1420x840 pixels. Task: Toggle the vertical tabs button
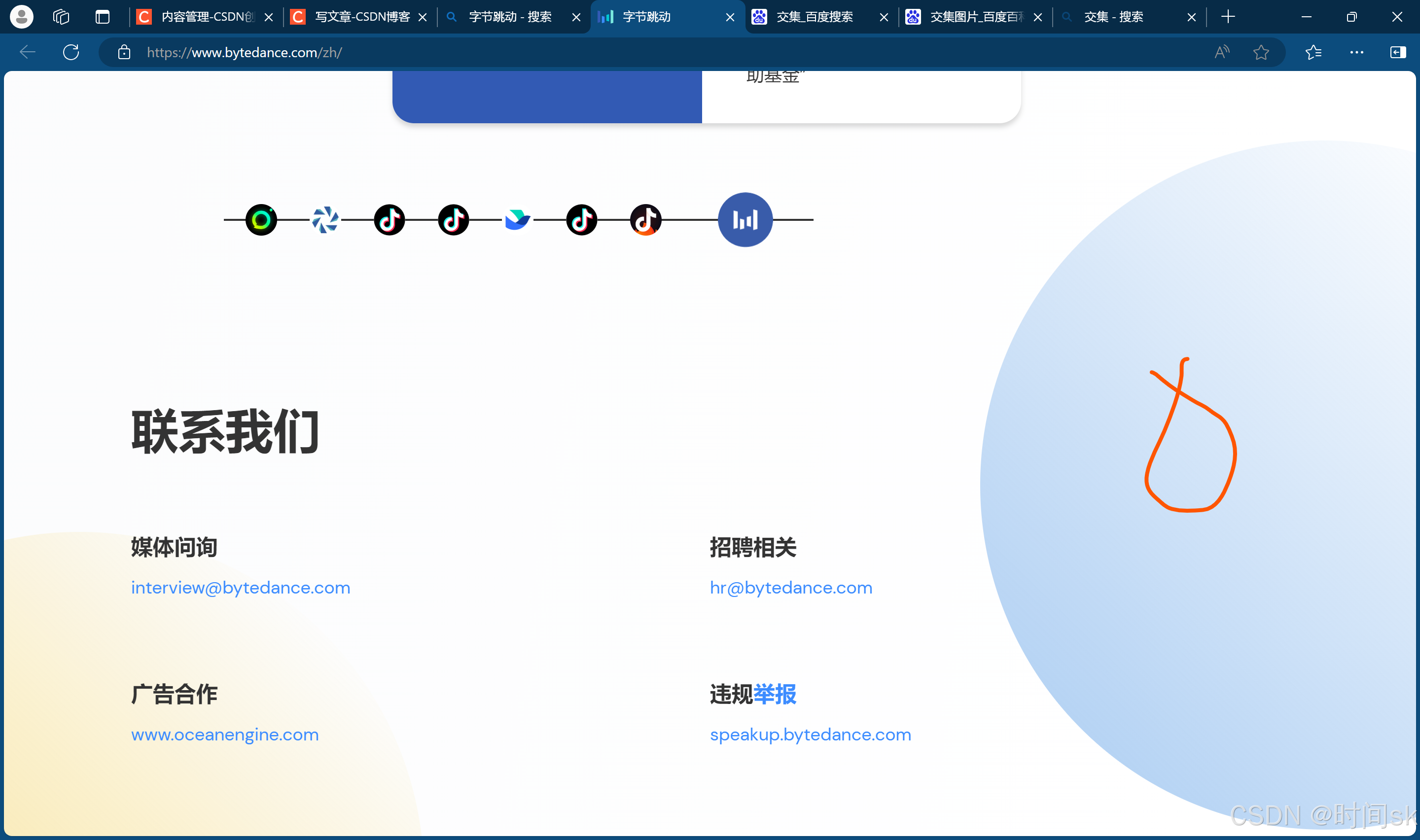pyautogui.click(x=103, y=17)
